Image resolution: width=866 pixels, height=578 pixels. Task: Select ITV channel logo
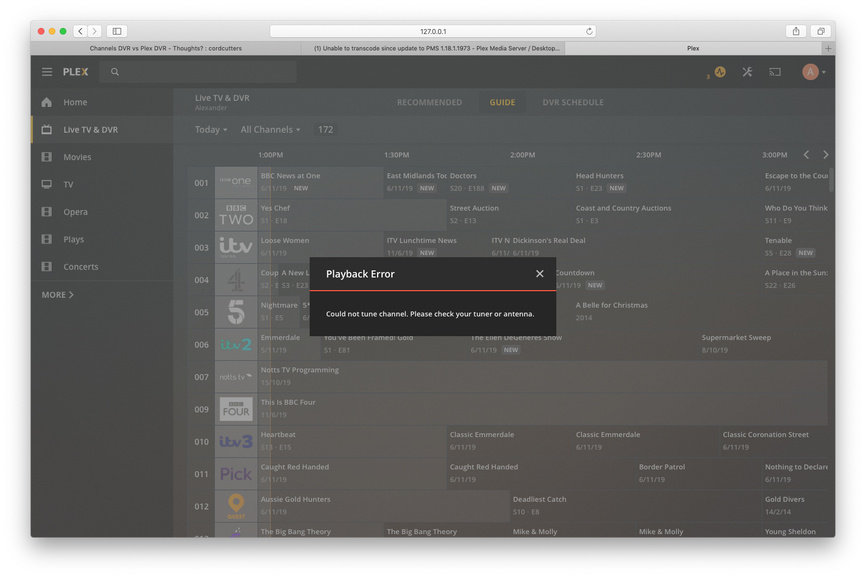pos(236,247)
